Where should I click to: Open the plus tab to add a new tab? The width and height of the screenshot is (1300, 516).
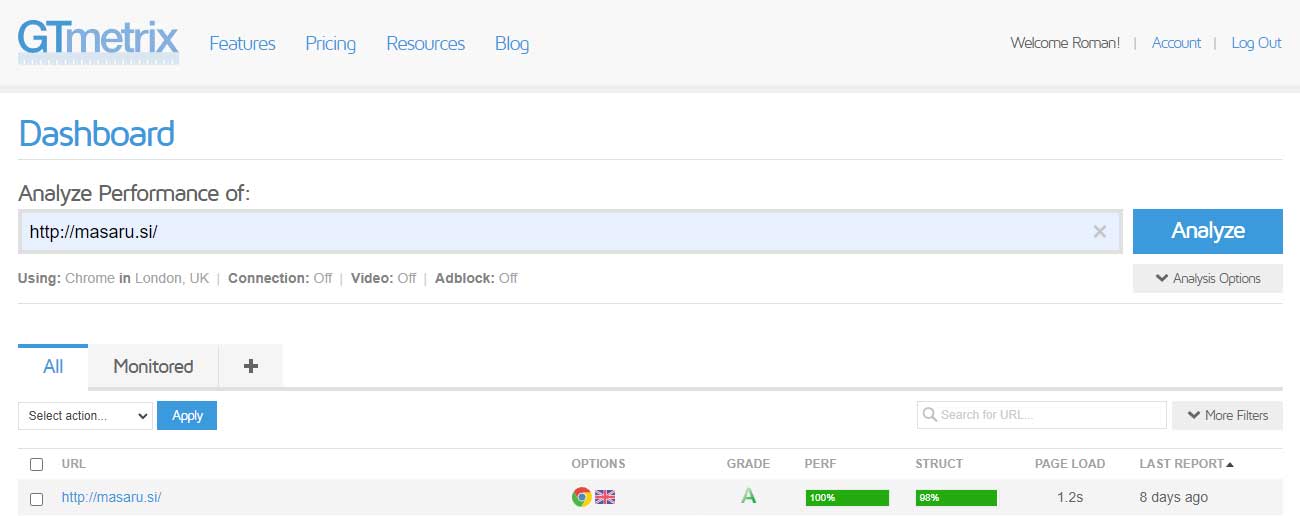point(251,366)
